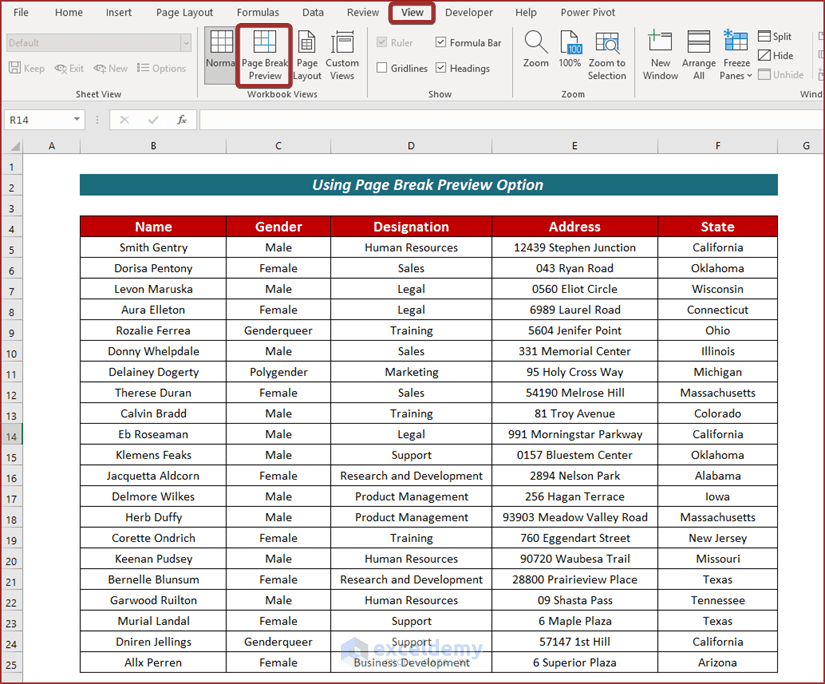The image size is (825, 684).
Task: Open the Sheet View dropdown showing Default
Action: (185, 42)
